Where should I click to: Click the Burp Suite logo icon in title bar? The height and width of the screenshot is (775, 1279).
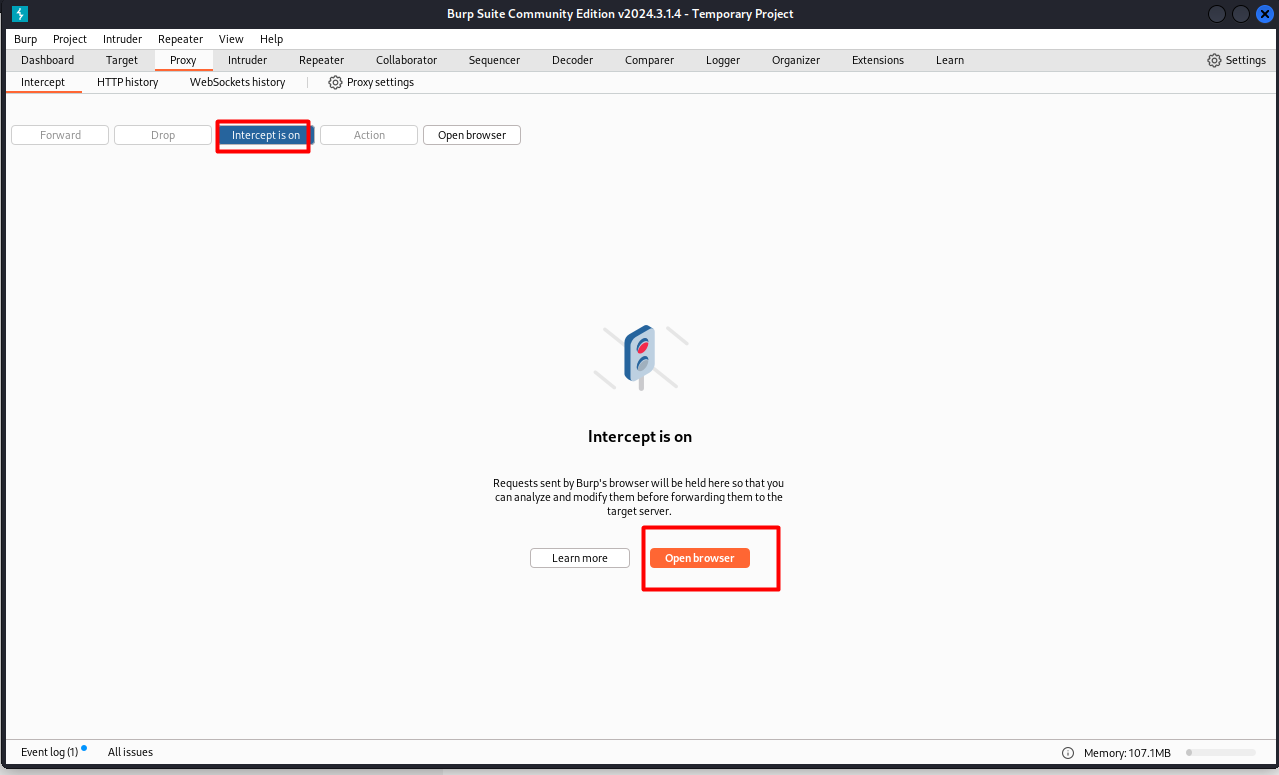[x=19, y=14]
